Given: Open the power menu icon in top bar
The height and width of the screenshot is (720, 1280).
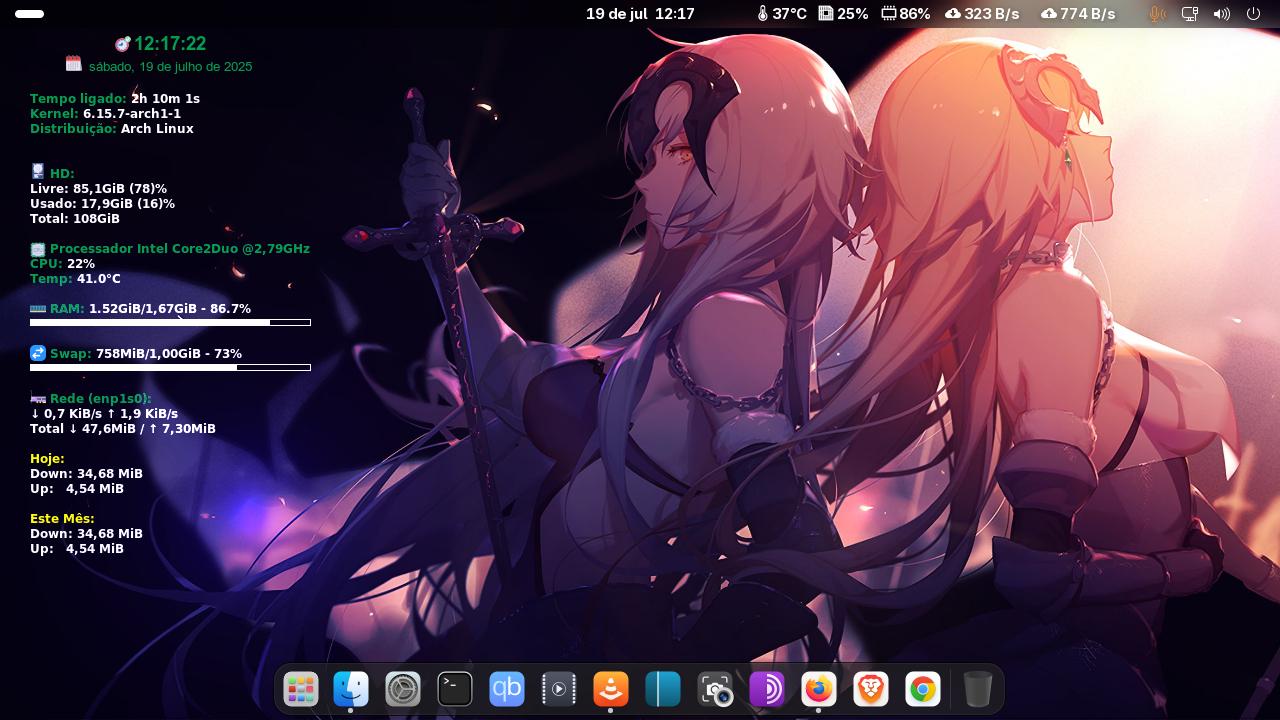Looking at the screenshot, I should [x=1253, y=14].
